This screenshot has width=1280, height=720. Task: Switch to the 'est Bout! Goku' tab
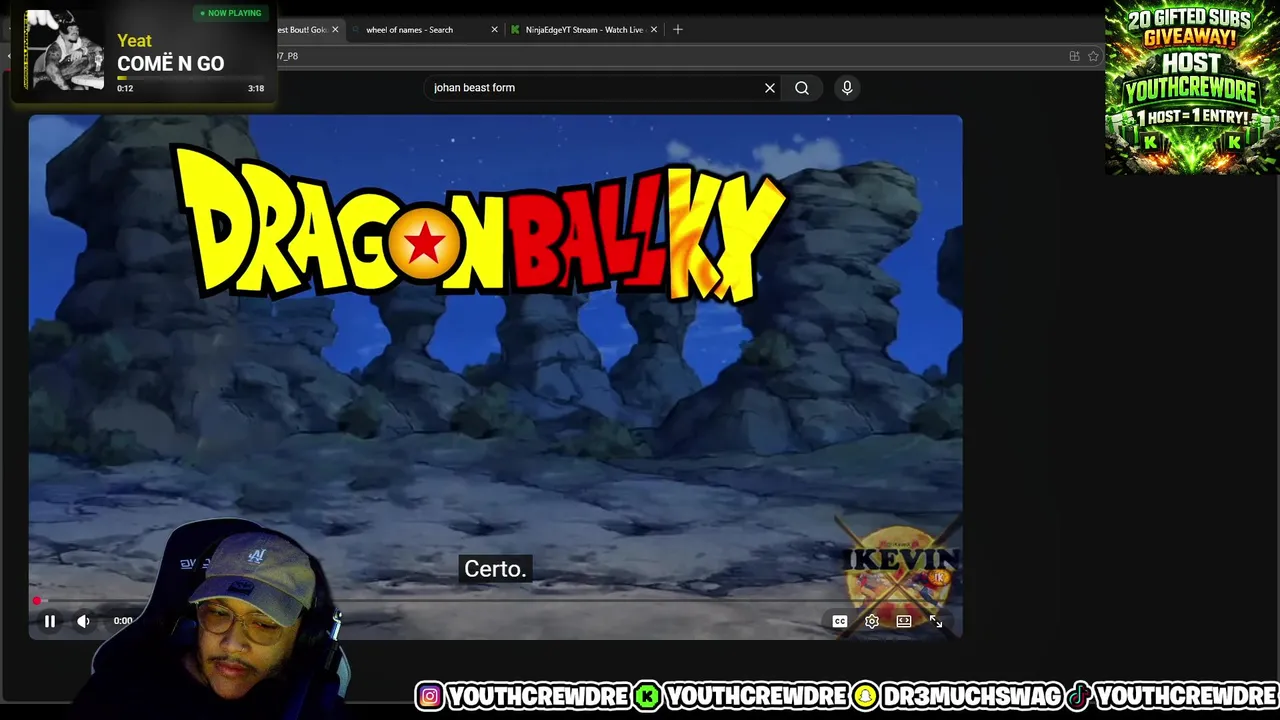[302, 30]
